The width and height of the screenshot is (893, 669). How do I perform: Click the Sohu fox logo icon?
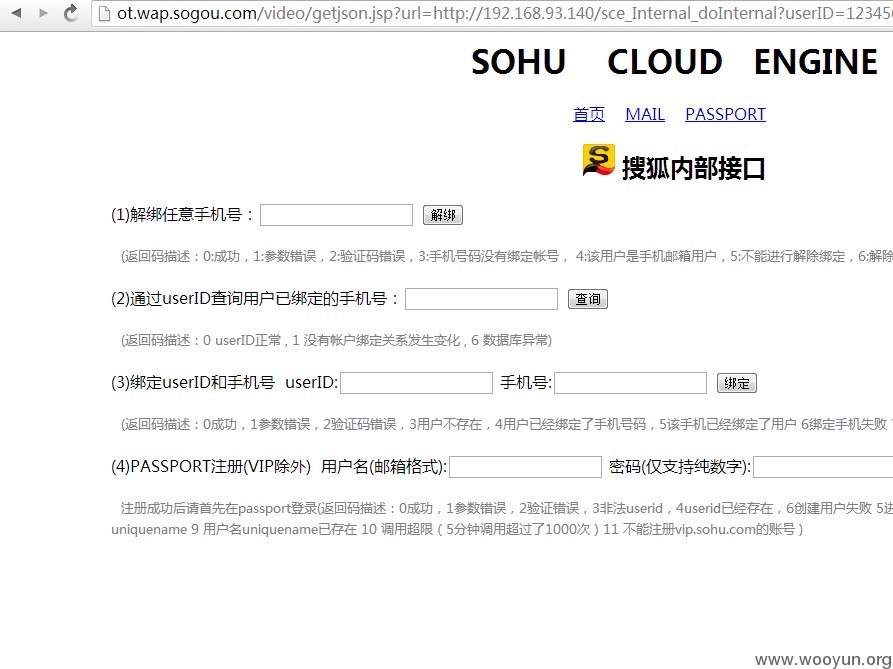(x=598, y=161)
